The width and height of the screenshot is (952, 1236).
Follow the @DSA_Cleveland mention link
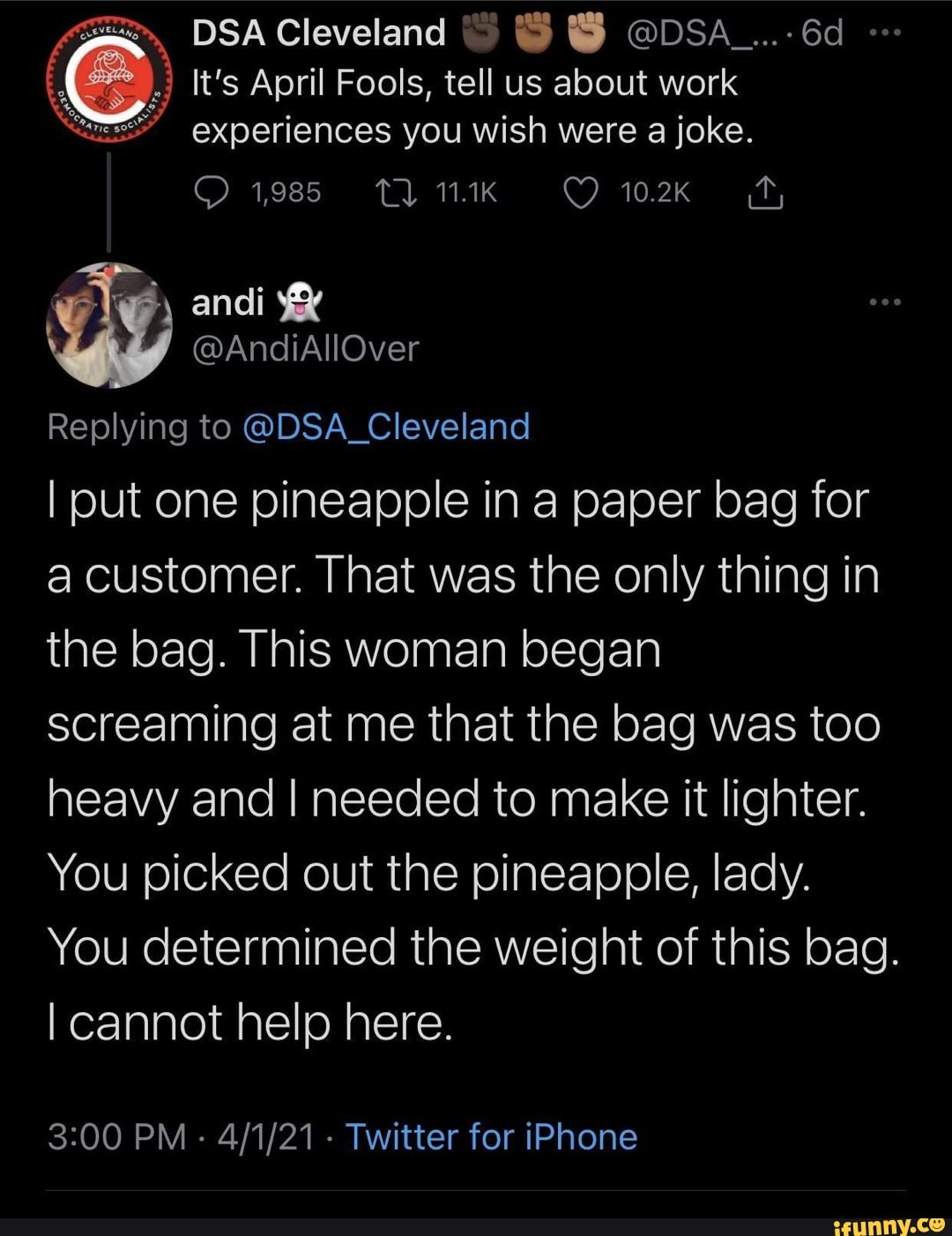click(x=384, y=427)
